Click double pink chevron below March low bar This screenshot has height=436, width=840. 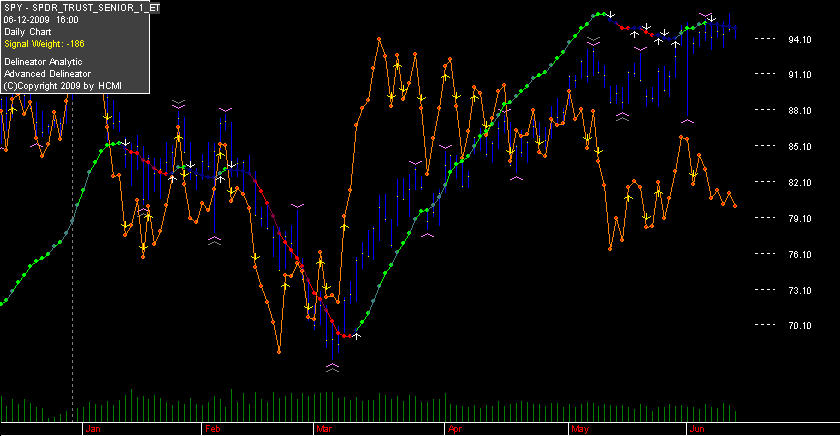pos(333,367)
